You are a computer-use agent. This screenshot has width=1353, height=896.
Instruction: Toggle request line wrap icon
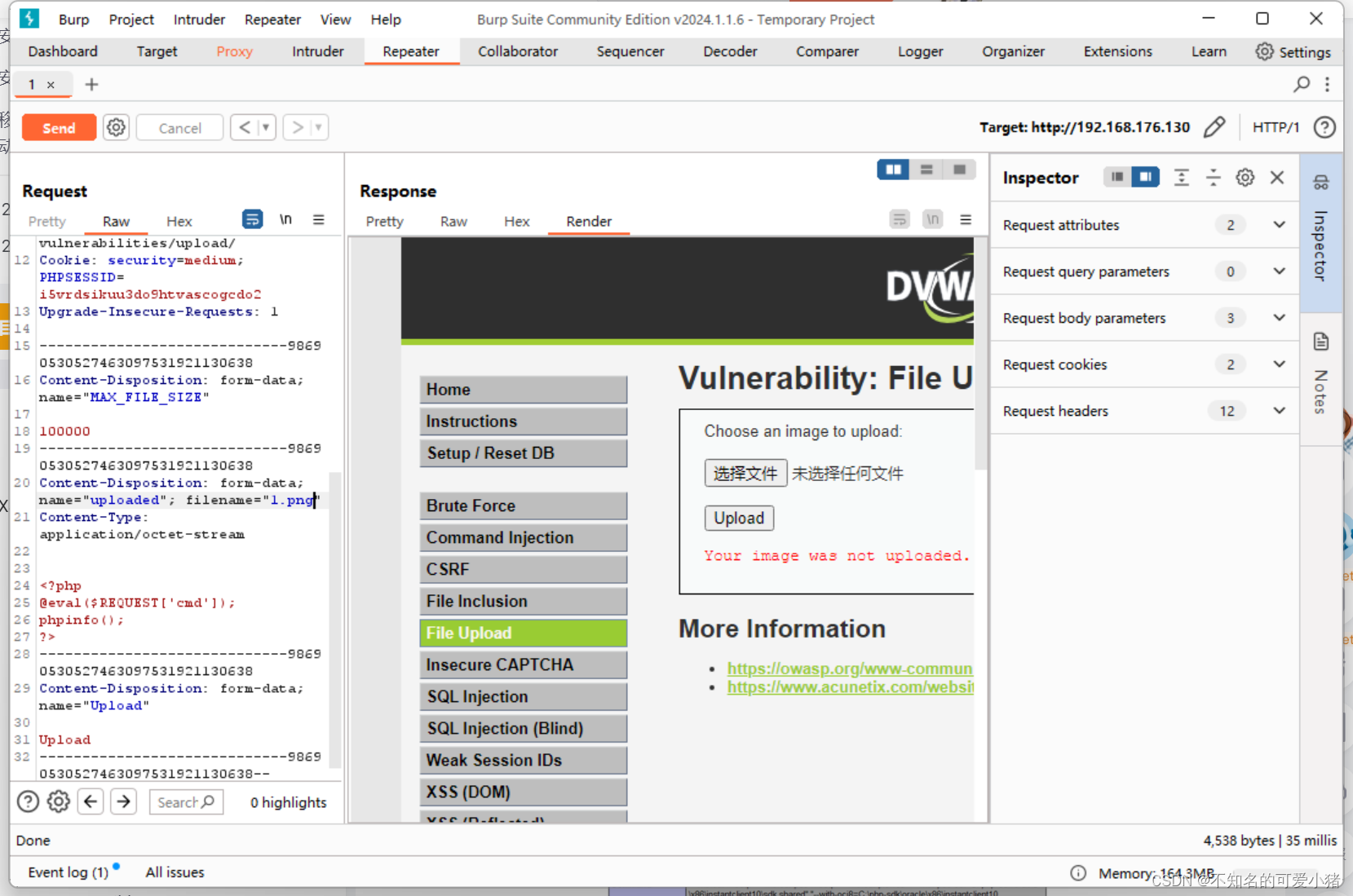(x=252, y=219)
